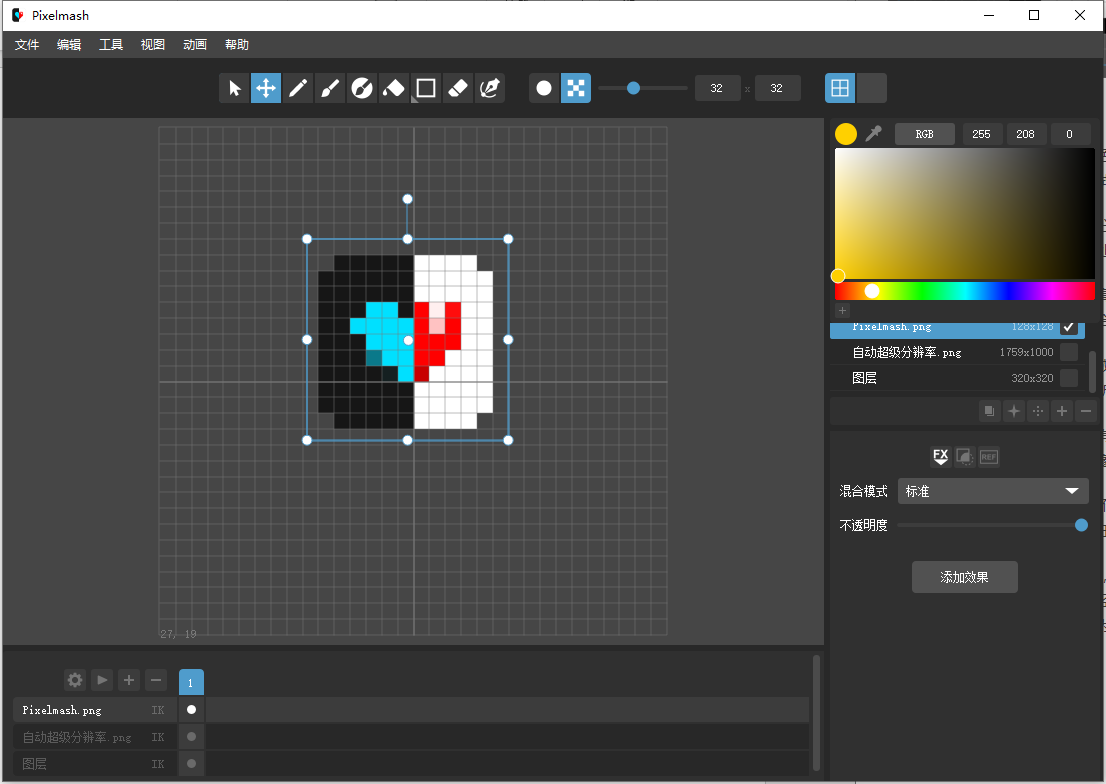Pick the paint bucket fill tool
Image resolution: width=1106 pixels, height=784 pixels.
tap(394, 88)
